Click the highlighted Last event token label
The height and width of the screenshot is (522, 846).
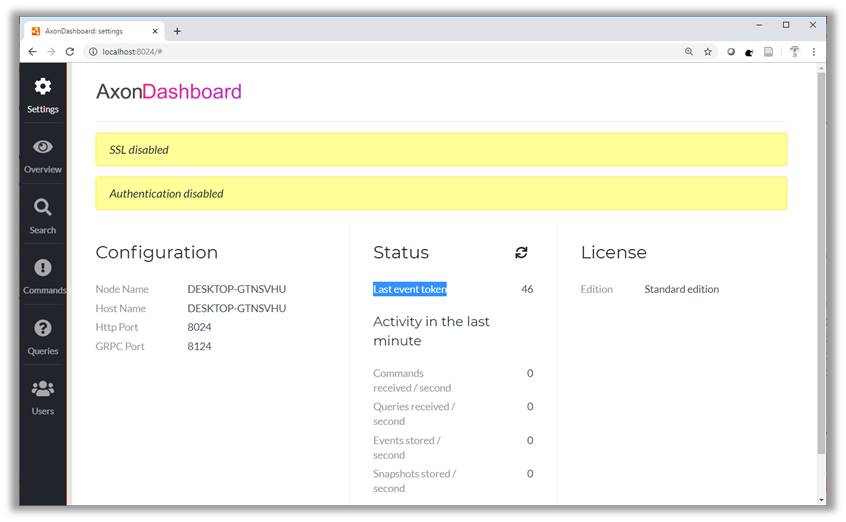pos(410,289)
